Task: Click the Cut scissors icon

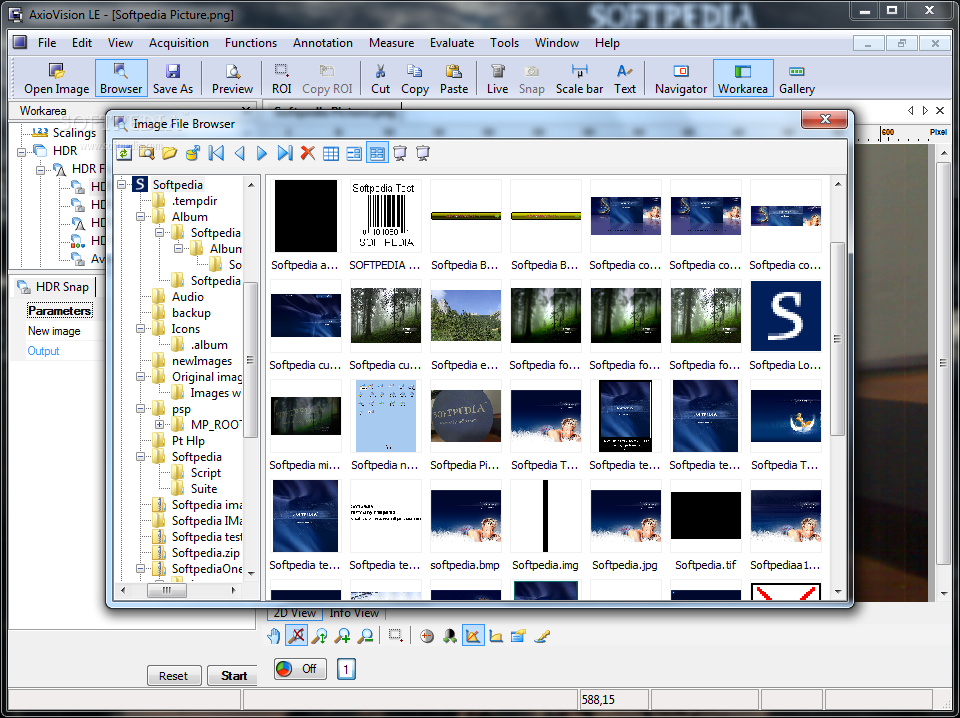Action: point(380,78)
